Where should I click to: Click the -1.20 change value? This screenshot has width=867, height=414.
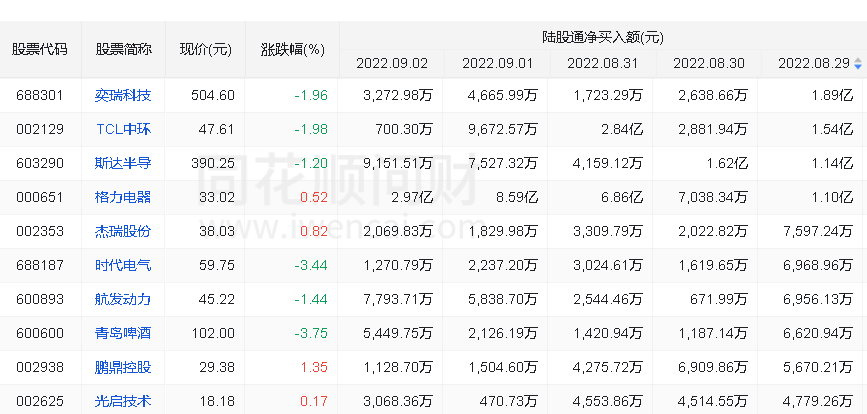tap(311, 163)
